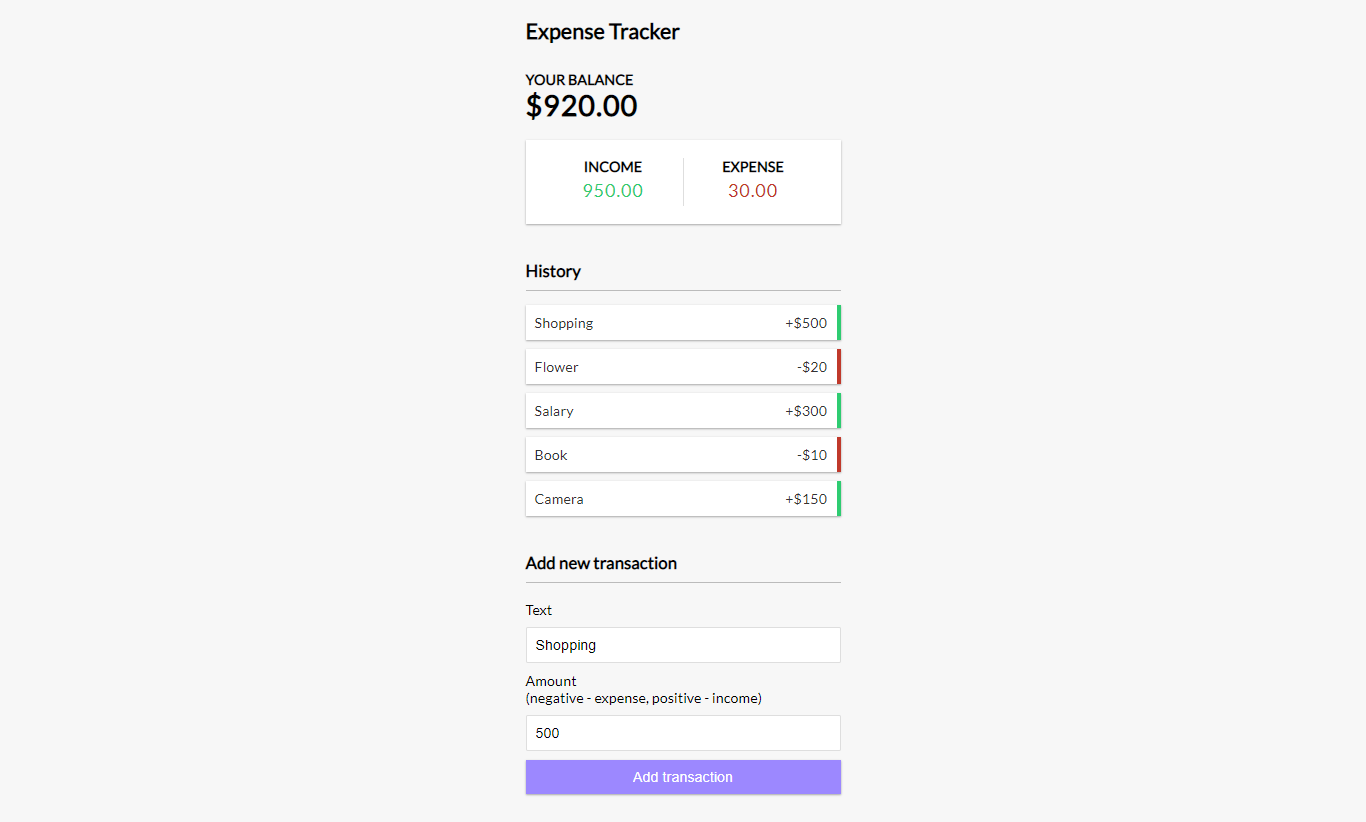Click the Text input field containing Shopping
This screenshot has height=822, width=1366.
(683, 645)
